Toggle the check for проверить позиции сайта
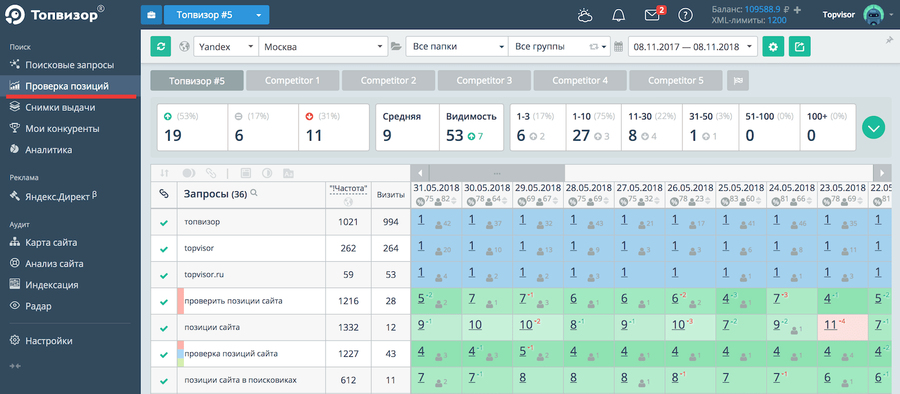Image resolution: width=900 pixels, height=394 pixels. tap(164, 301)
